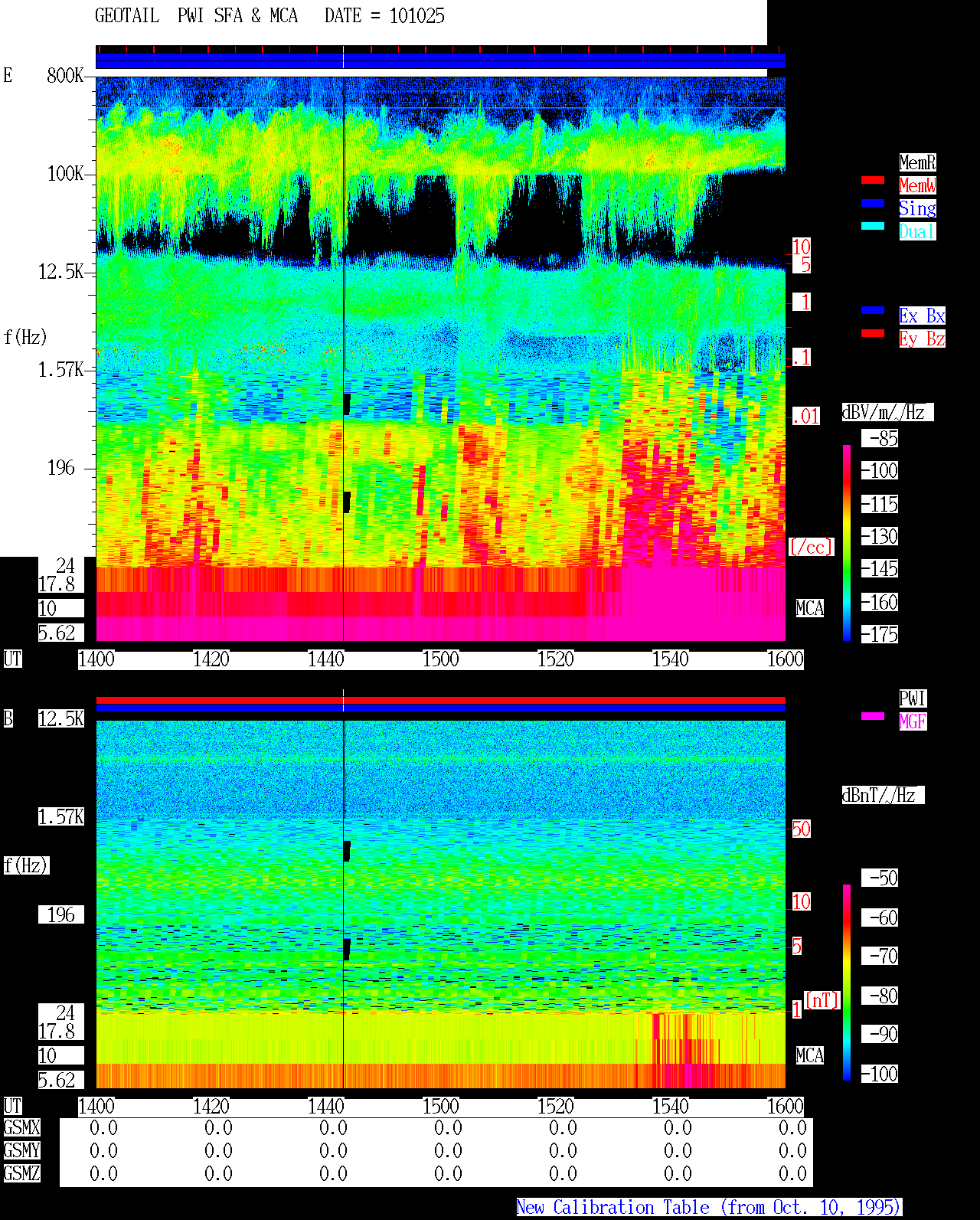Click the New Calibration Table link

point(709,1208)
